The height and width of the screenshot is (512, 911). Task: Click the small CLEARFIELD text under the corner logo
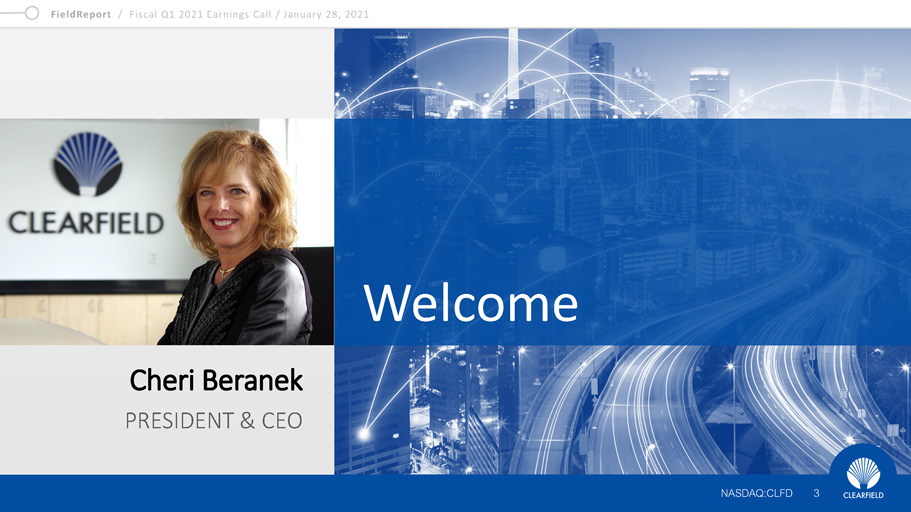862,495
